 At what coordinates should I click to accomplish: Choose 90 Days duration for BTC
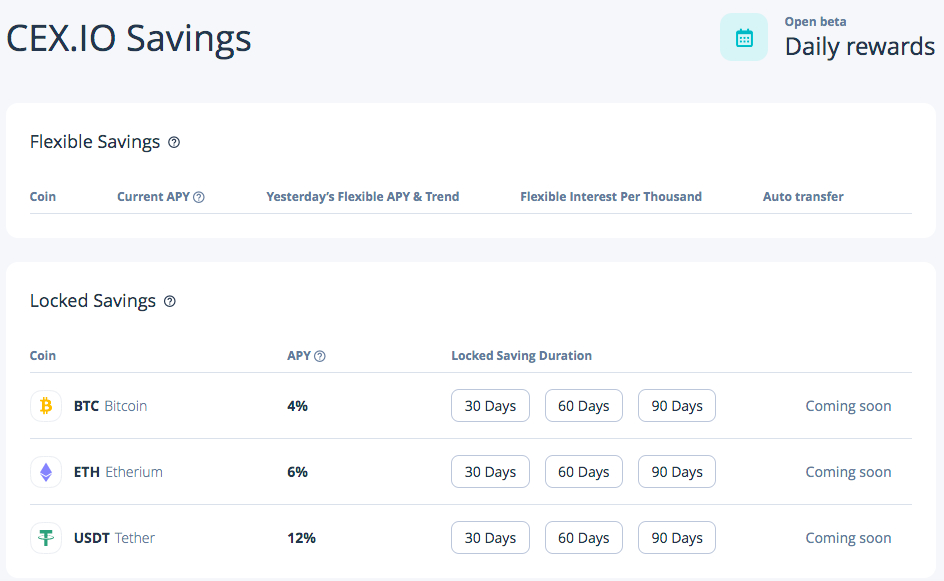pyautogui.click(x=677, y=406)
